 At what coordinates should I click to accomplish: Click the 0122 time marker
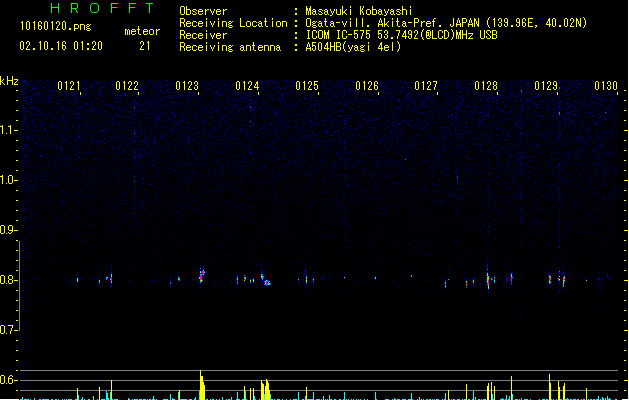pyautogui.click(x=127, y=86)
